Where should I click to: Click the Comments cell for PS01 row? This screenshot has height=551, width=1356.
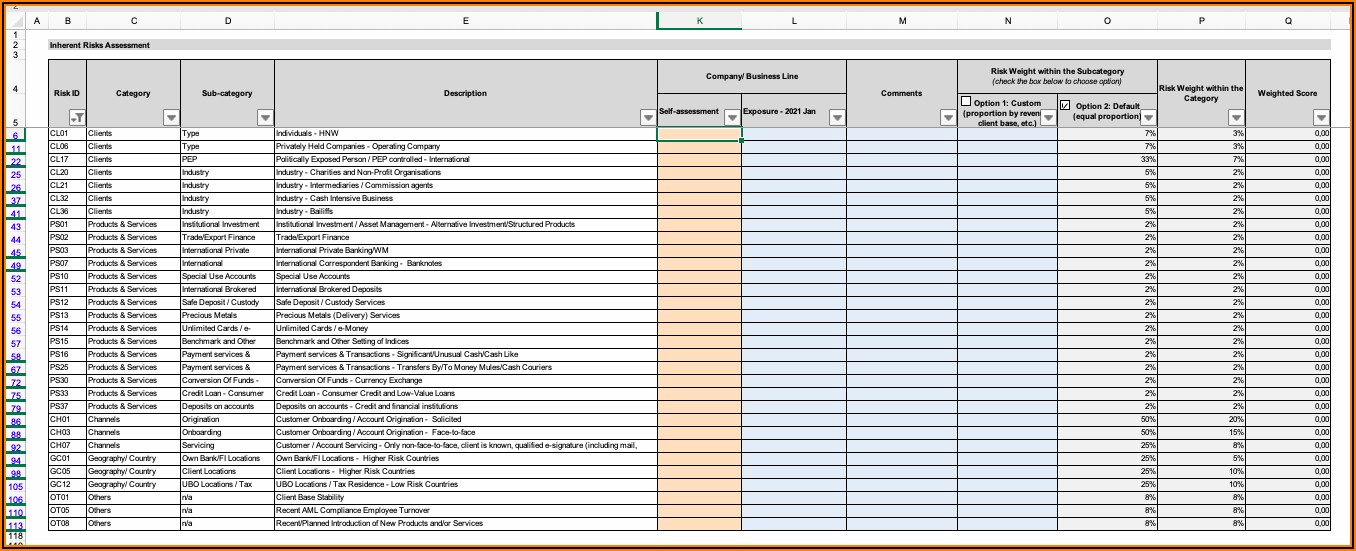pyautogui.click(x=901, y=225)
